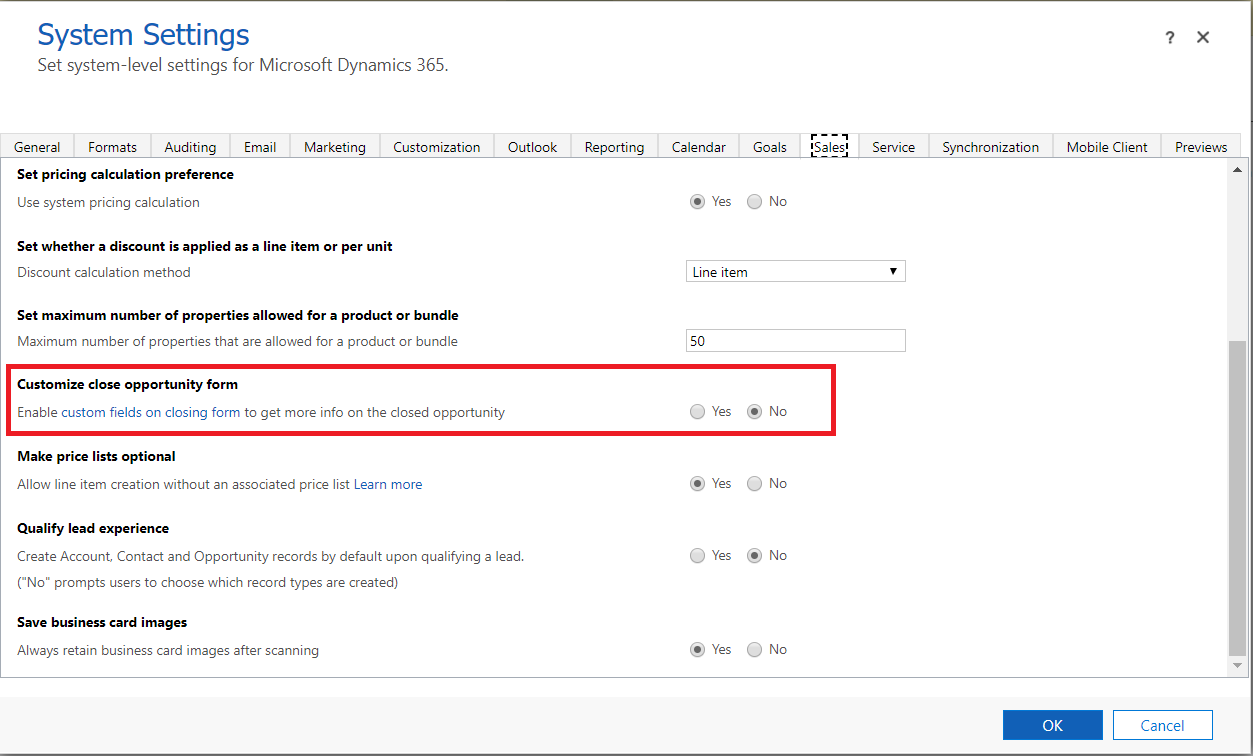
Task: Select No for optional price lists
Action: [755, 484]
